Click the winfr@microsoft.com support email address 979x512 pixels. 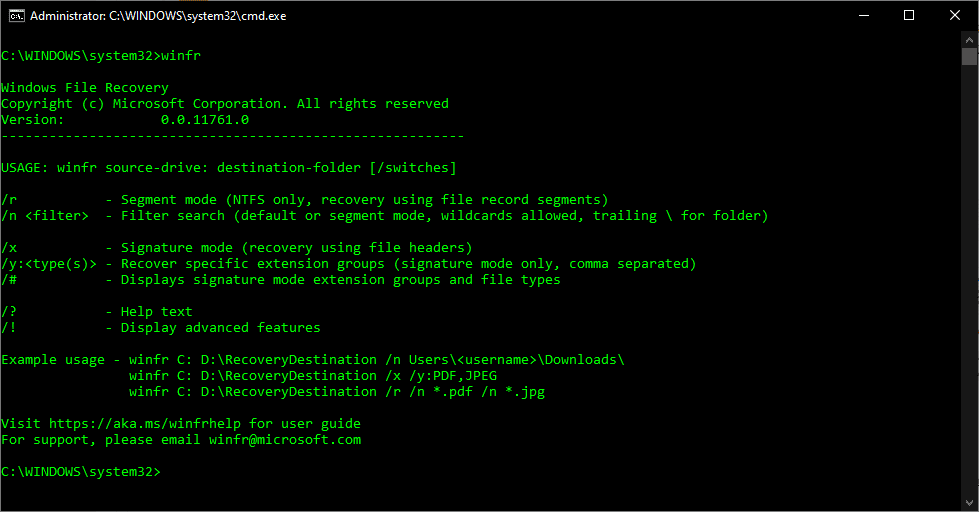[x=285, y=440]
